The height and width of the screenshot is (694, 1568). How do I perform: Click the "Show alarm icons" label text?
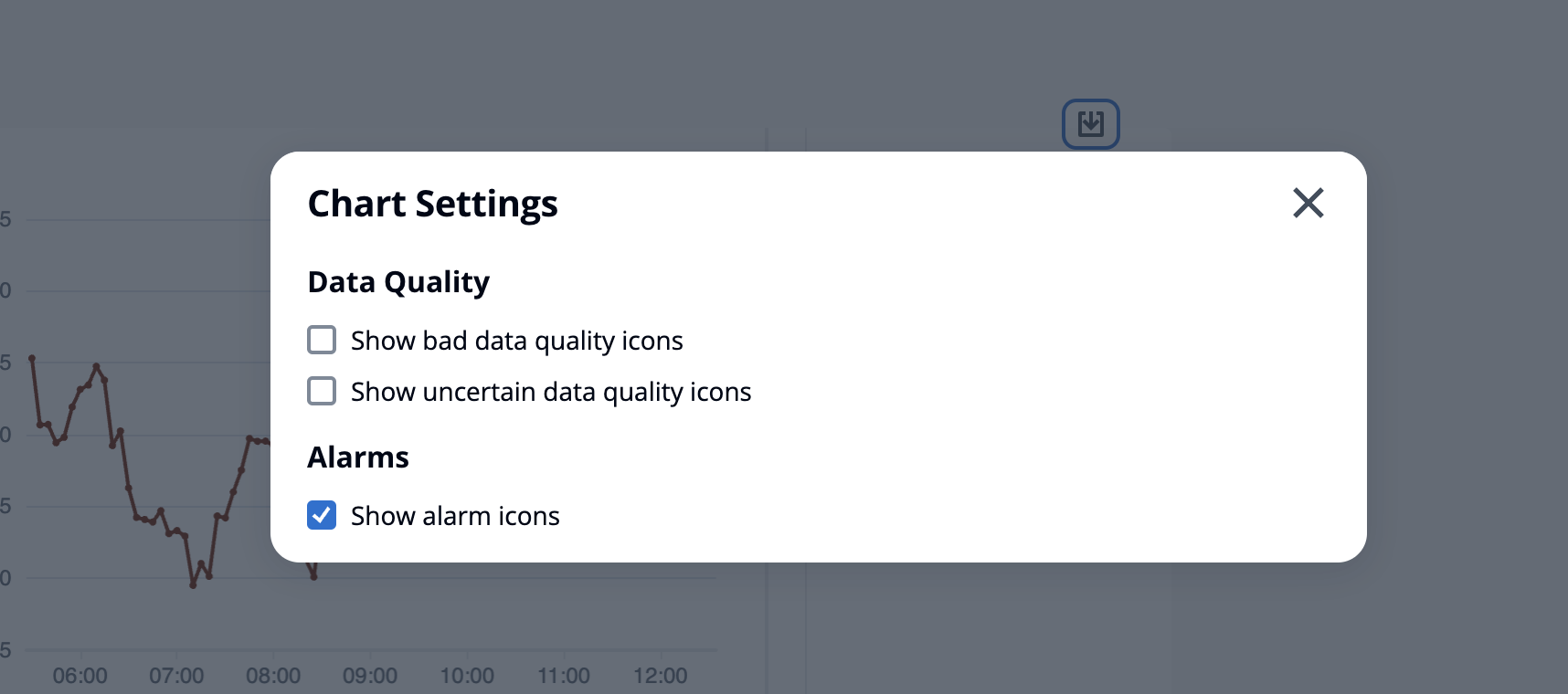455,516
